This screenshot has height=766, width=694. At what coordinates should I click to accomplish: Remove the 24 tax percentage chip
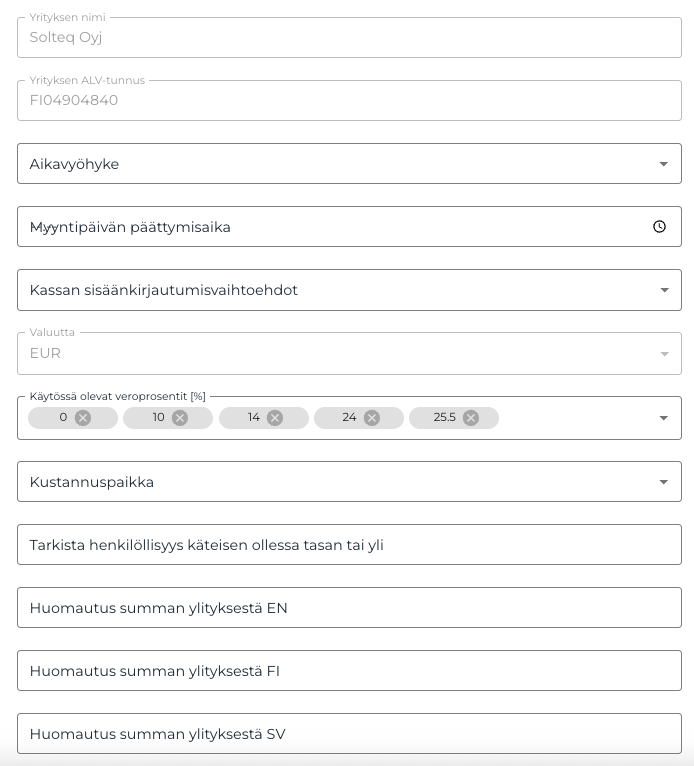[x=372, y=418]
